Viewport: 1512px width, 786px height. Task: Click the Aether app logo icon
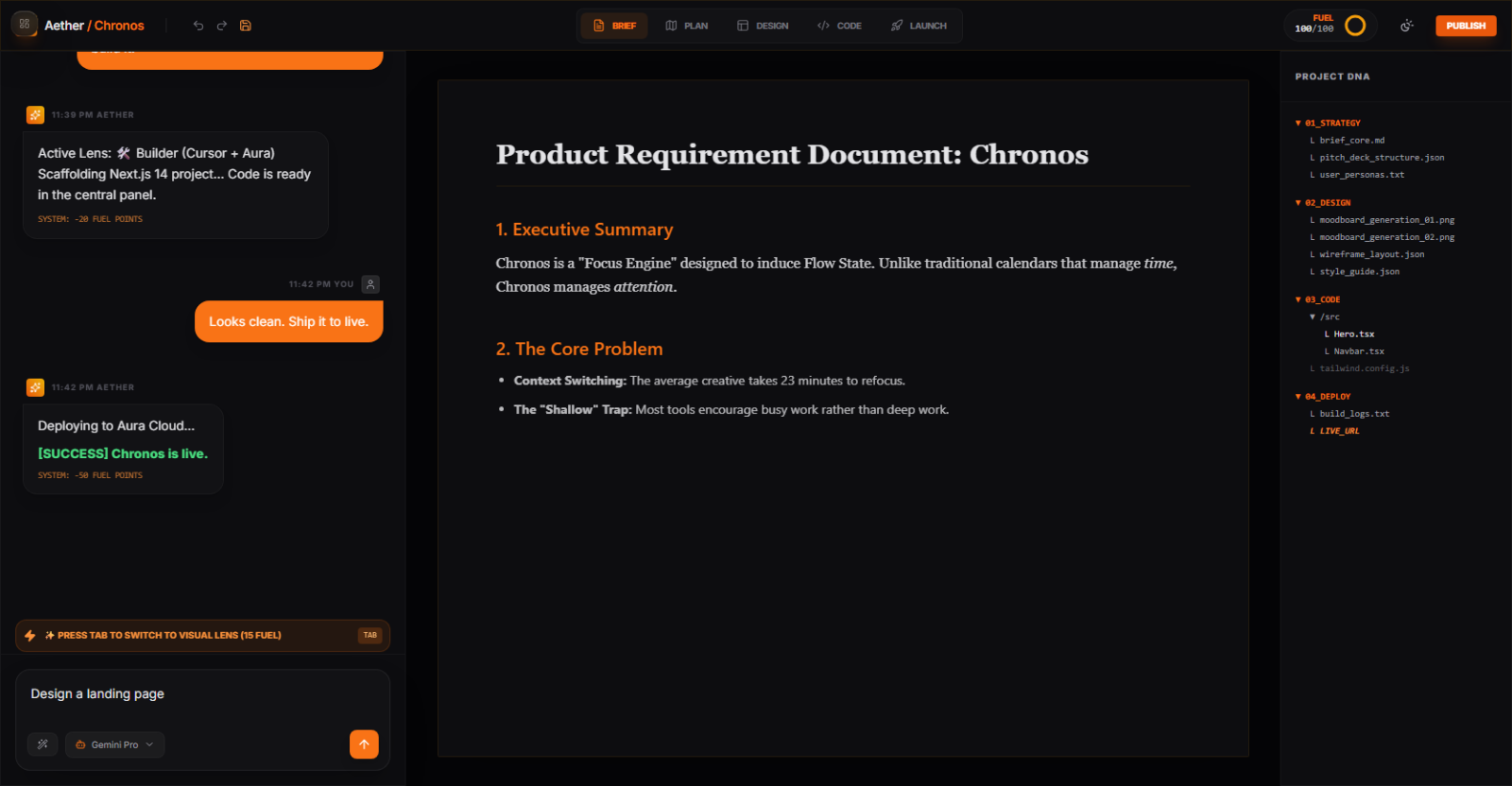pos(25,25)
